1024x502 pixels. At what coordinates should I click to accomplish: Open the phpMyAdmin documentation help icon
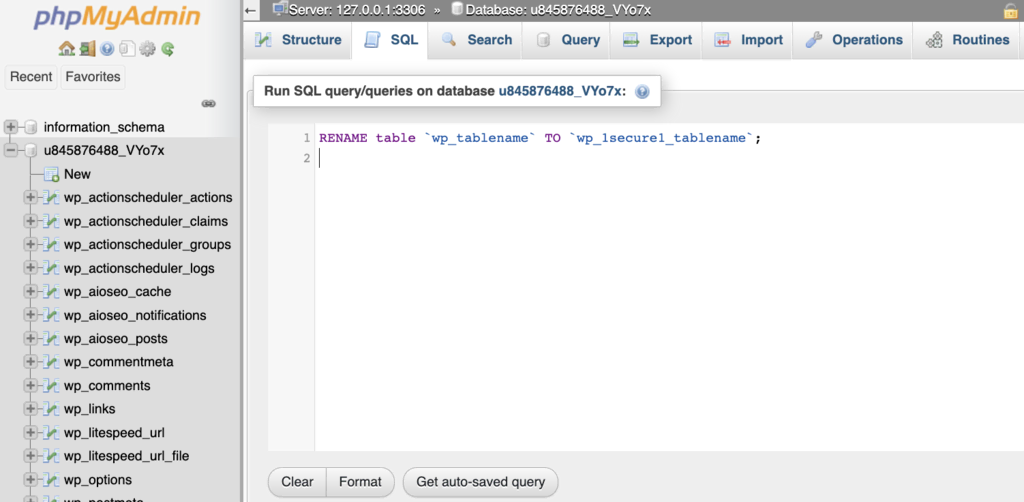coord(107,48)
